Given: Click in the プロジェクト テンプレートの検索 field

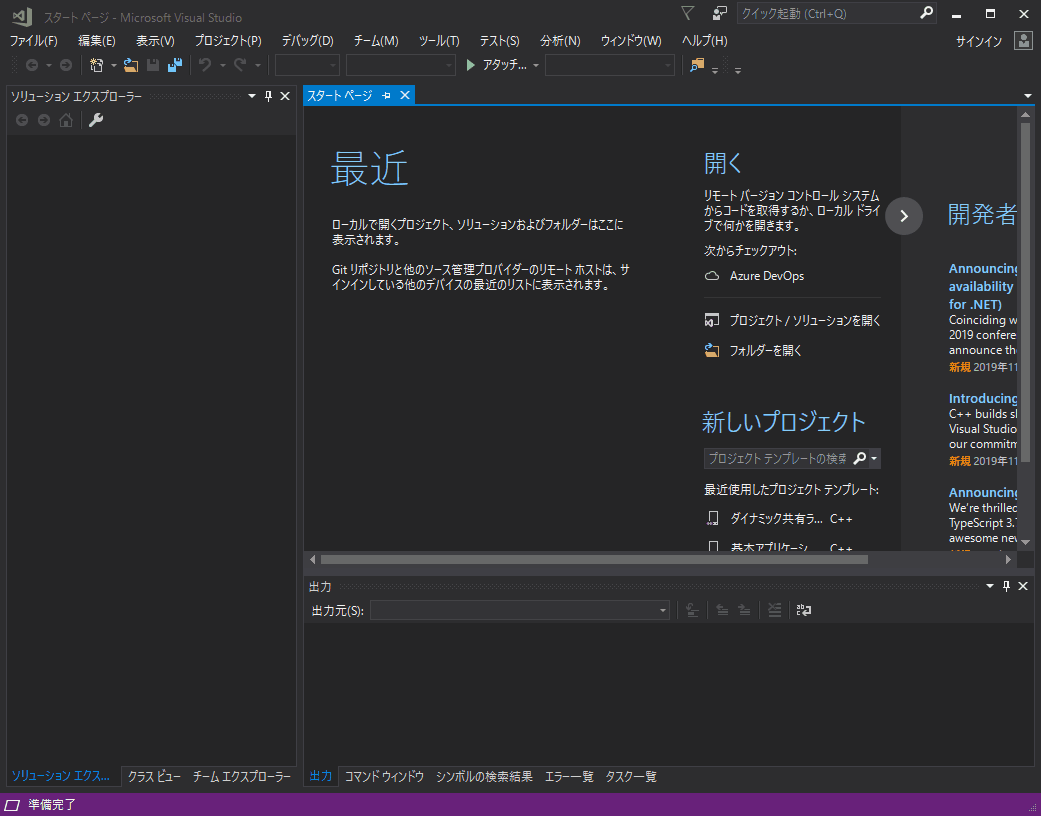Looking at the screenshot, I should pyautogui.click(x=777, y=458).
